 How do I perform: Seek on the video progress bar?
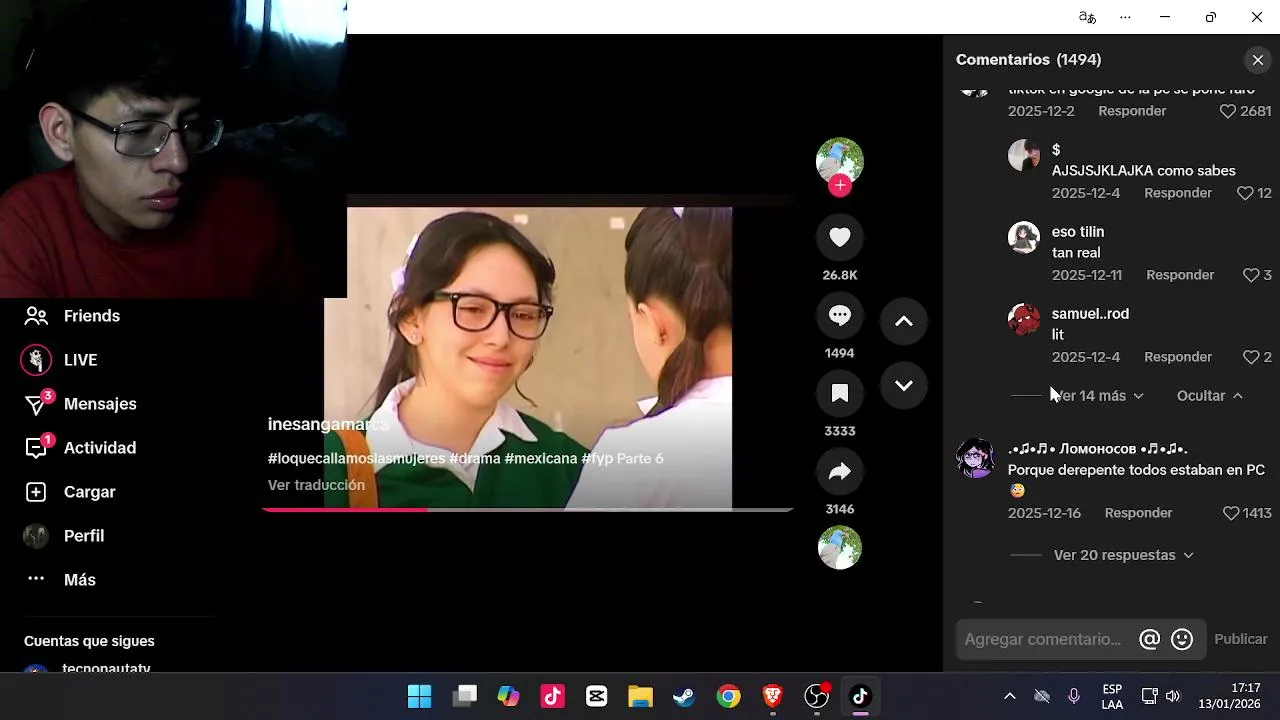[x=528, y=510]
